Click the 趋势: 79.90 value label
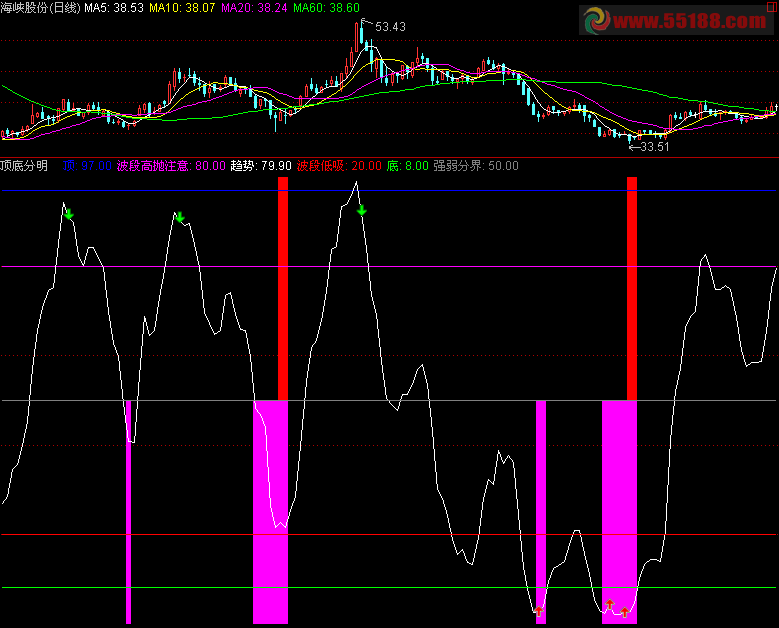 [261, 165]
